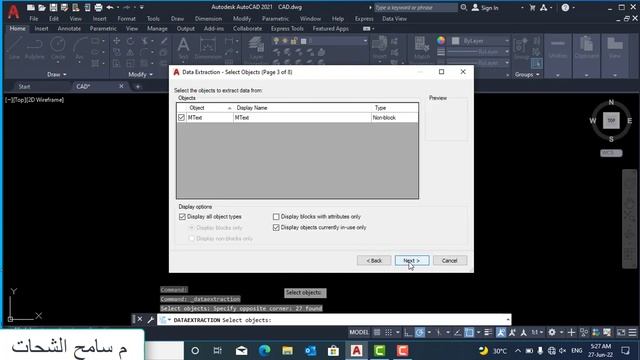Image resolution: width=640 pixels, height=360 pixels.
Task: Open Microsoft Edge from the taskbar
Action: tap(264, 351)
